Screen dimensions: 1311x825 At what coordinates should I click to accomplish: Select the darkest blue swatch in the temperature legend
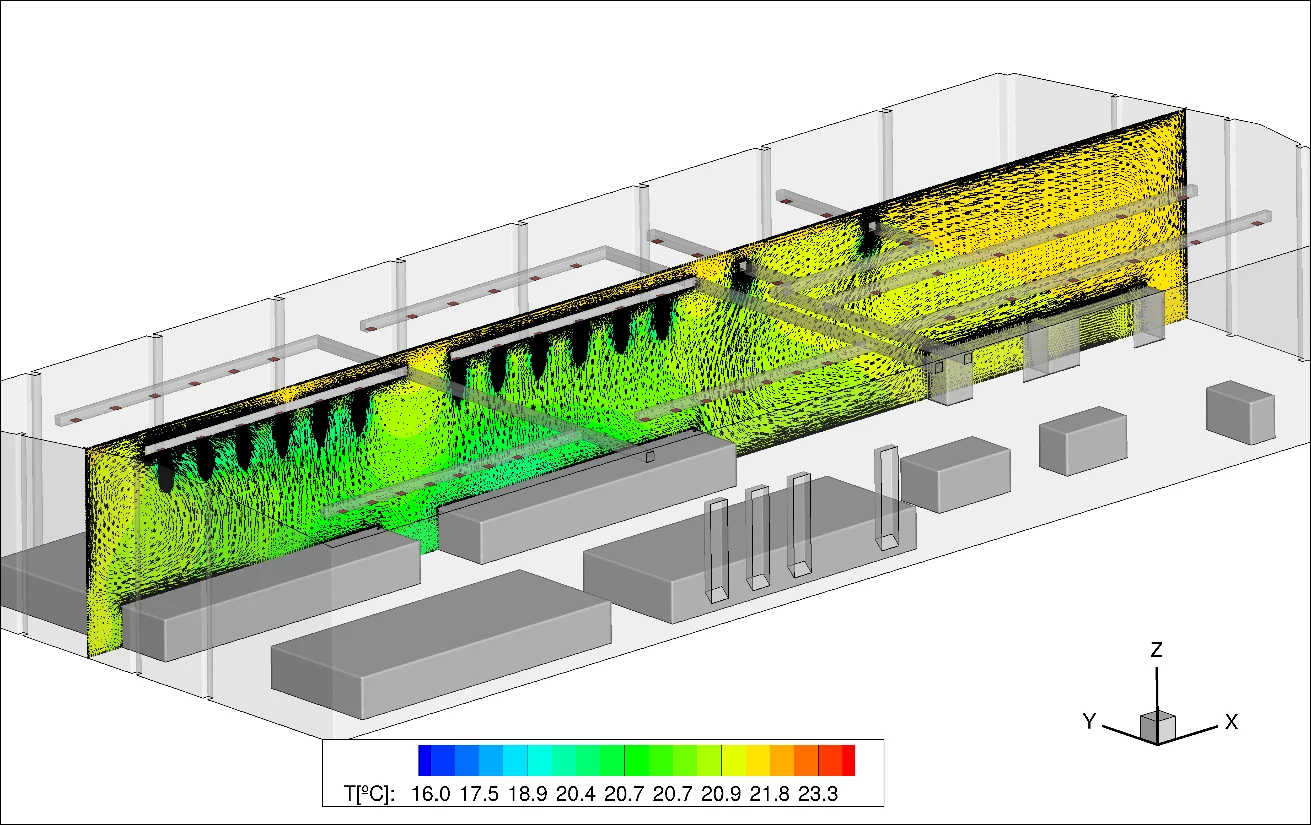(425, 761)
